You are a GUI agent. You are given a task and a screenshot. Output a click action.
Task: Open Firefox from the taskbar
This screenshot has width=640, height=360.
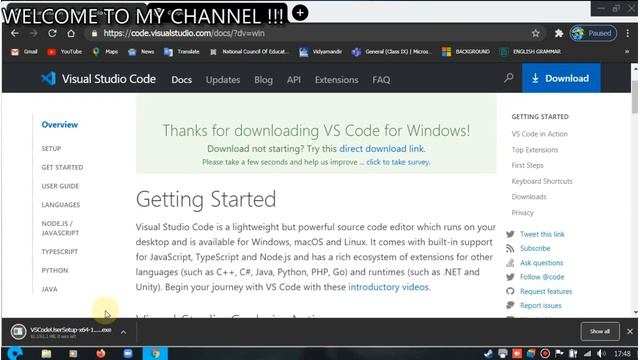[x=100, y=353]
